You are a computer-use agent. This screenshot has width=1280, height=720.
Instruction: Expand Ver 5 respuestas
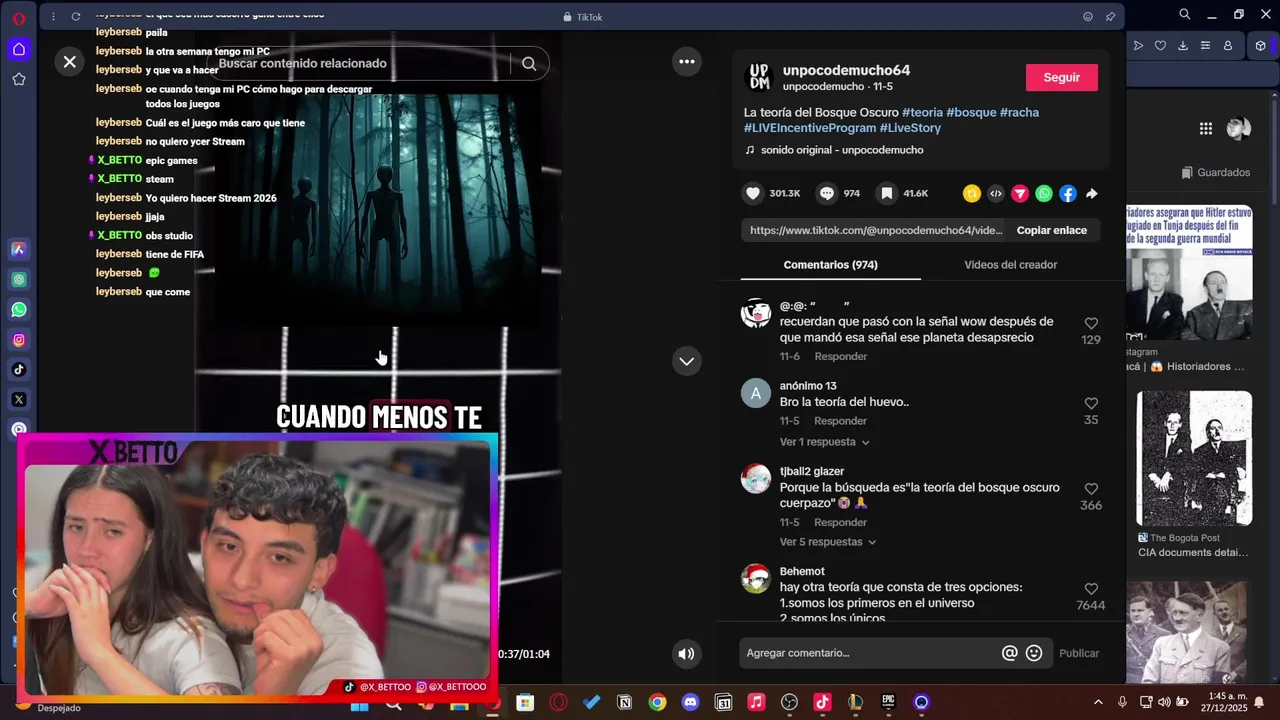(x=828, y=542)
